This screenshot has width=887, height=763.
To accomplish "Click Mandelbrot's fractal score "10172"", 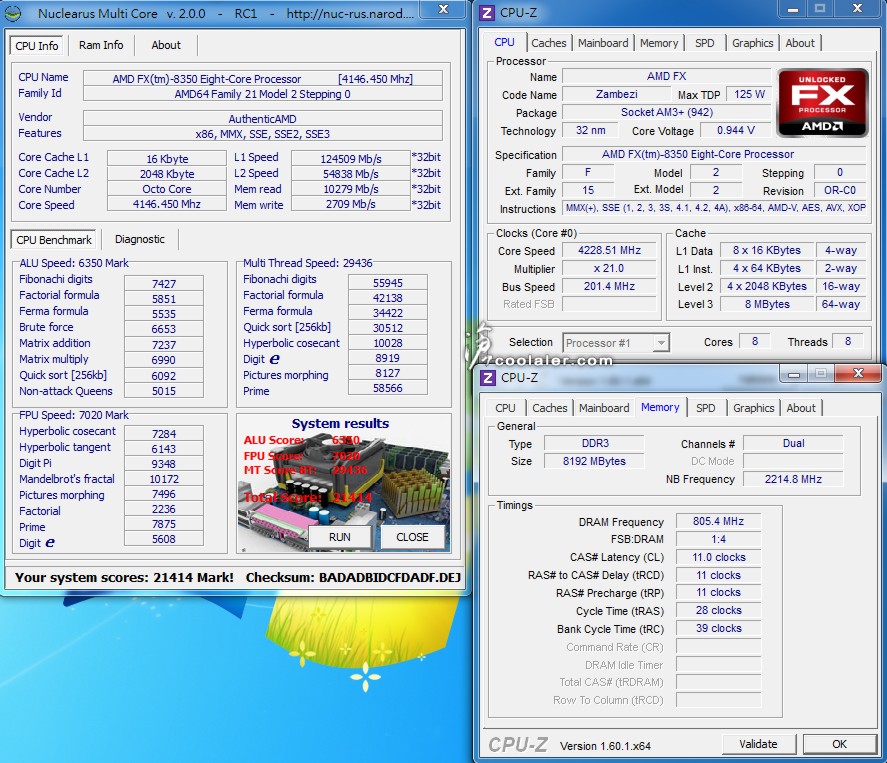I will [x=163, y=479].
